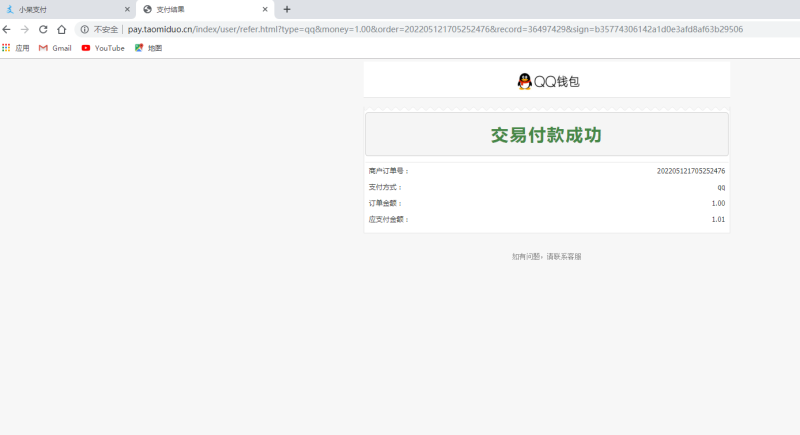Select order number 202205121705252476
The image size is (800, 435).
tap(691, 171)
